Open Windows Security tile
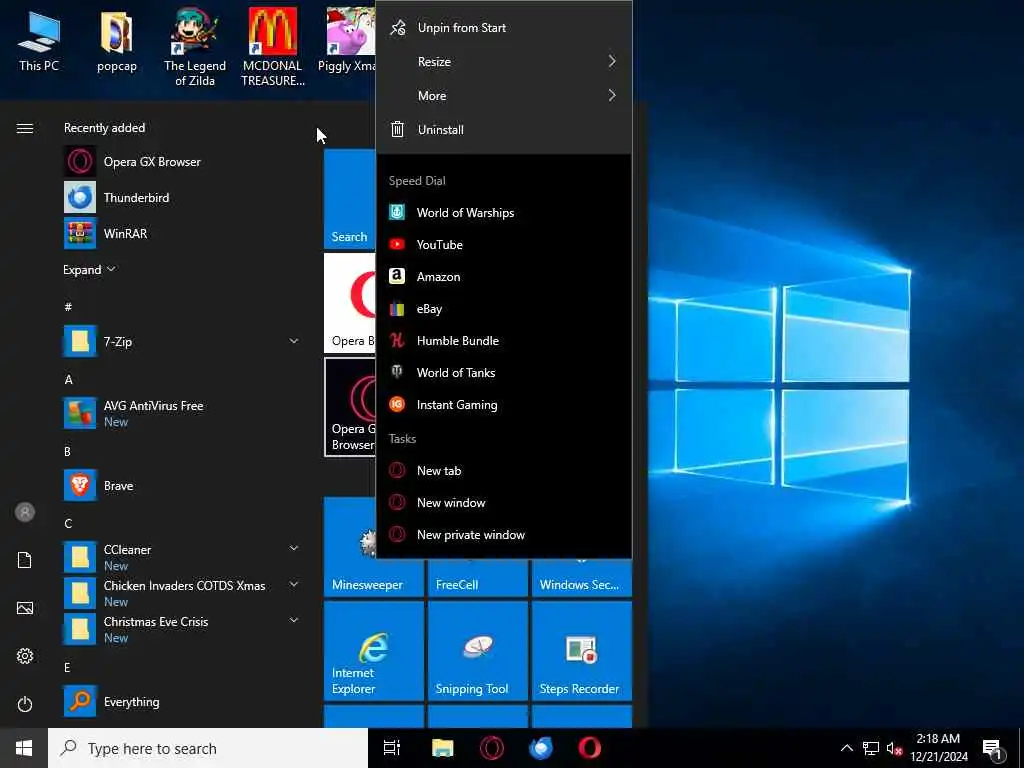1024x768 pixels. point(582,578)
